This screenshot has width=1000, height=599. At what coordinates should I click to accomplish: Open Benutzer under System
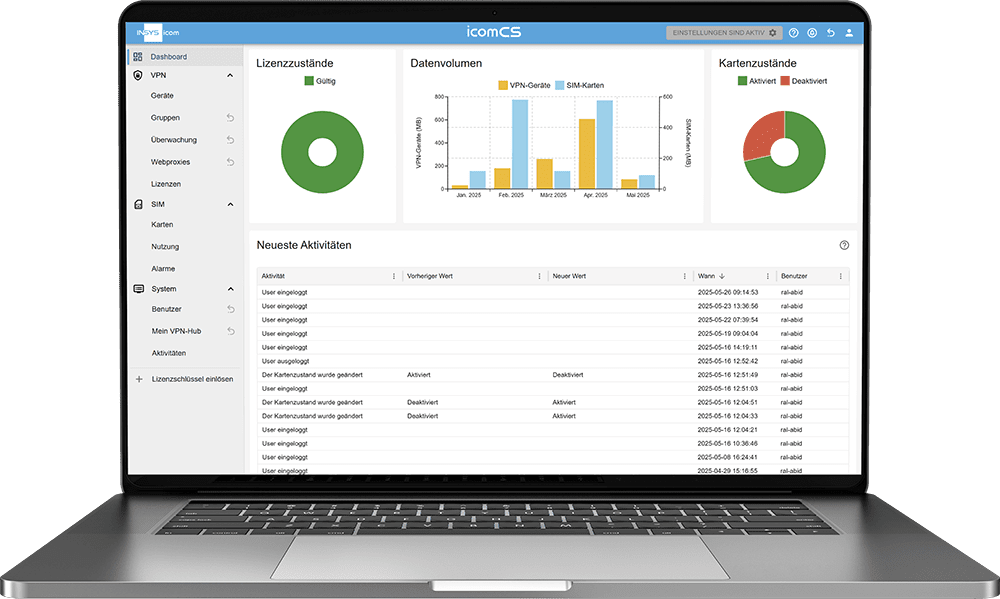166,309
